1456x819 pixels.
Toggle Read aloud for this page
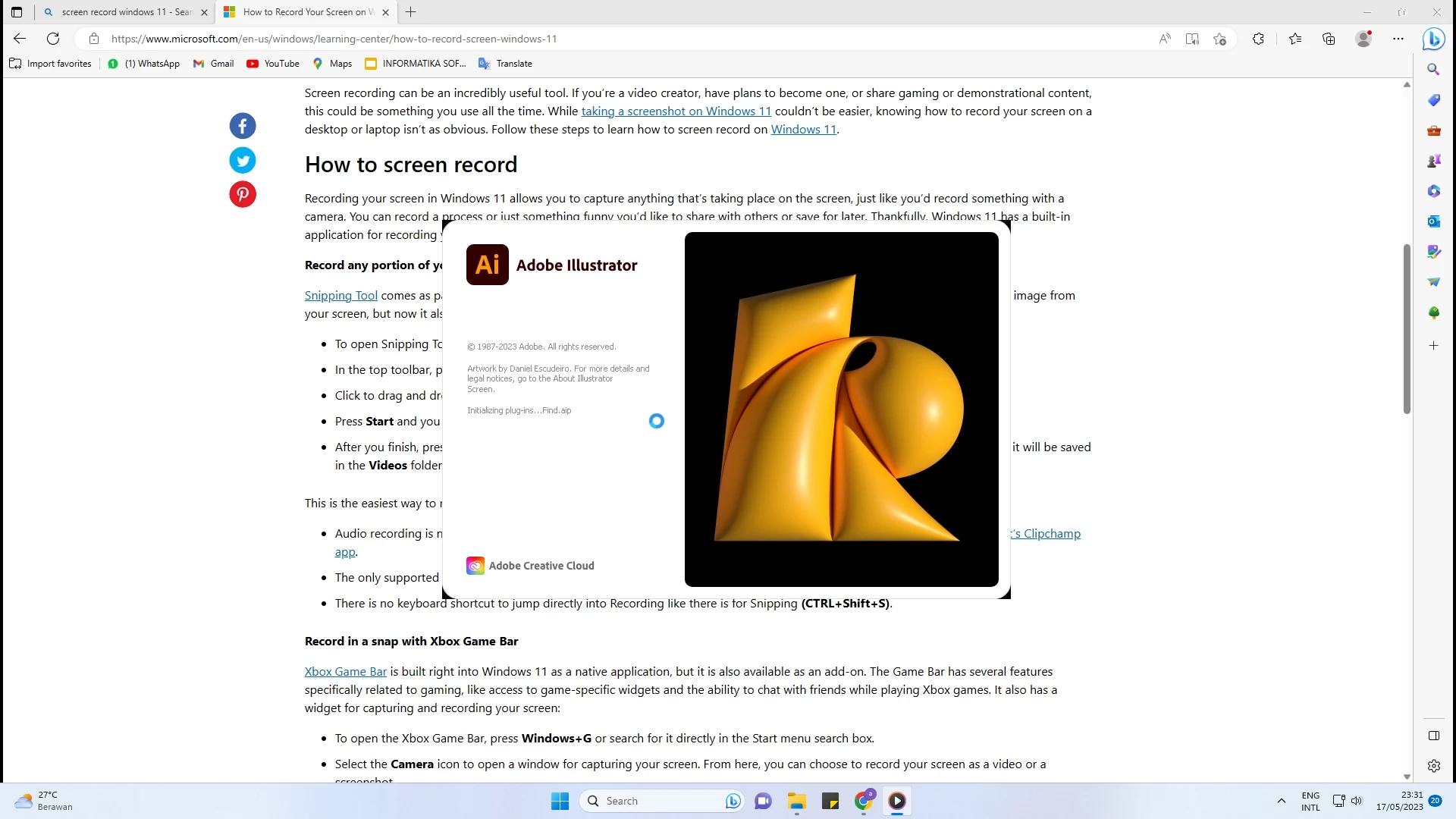[x=1165, y=39]
